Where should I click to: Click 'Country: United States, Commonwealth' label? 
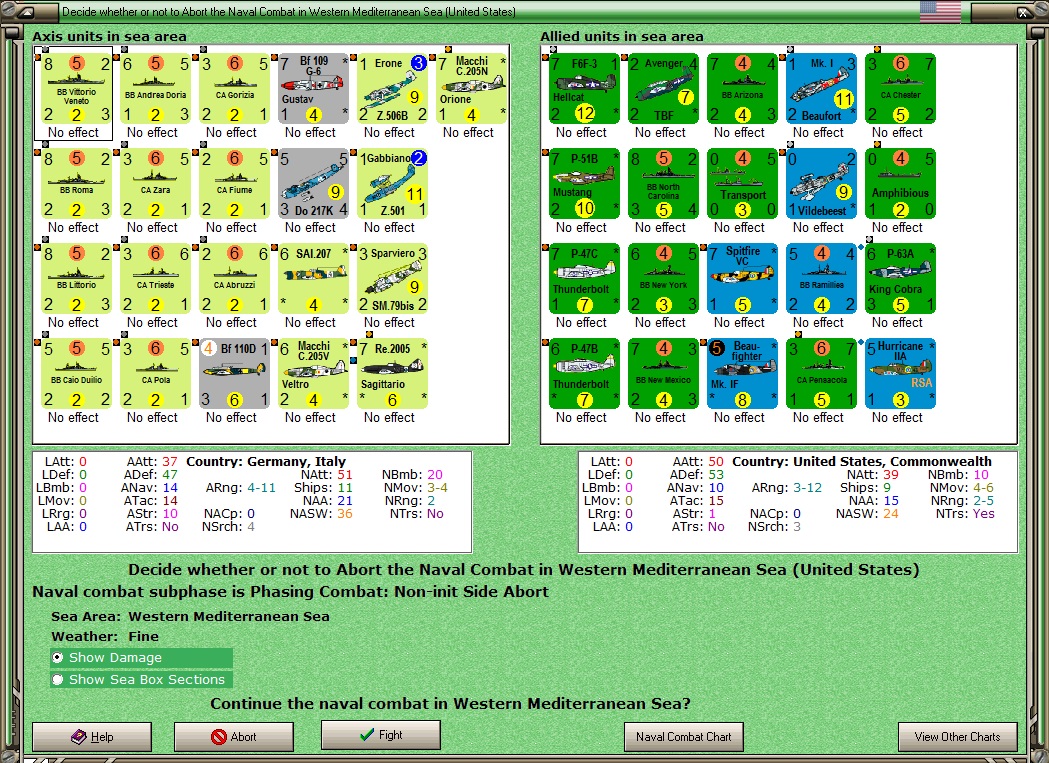pyautogui.click(x=862, y=461)
